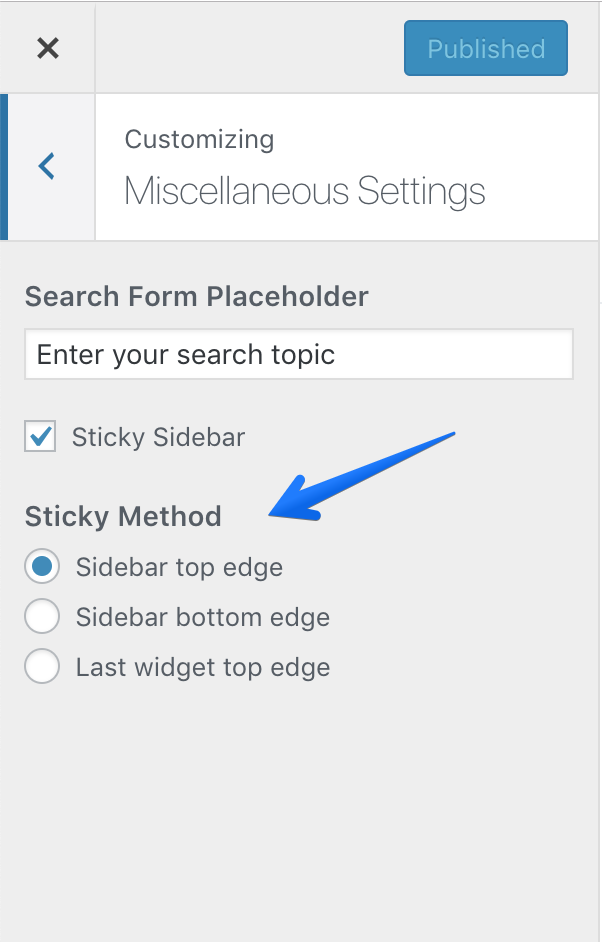Click the empty header space left of Published
The image size is (602, 942).
point(250,48)
